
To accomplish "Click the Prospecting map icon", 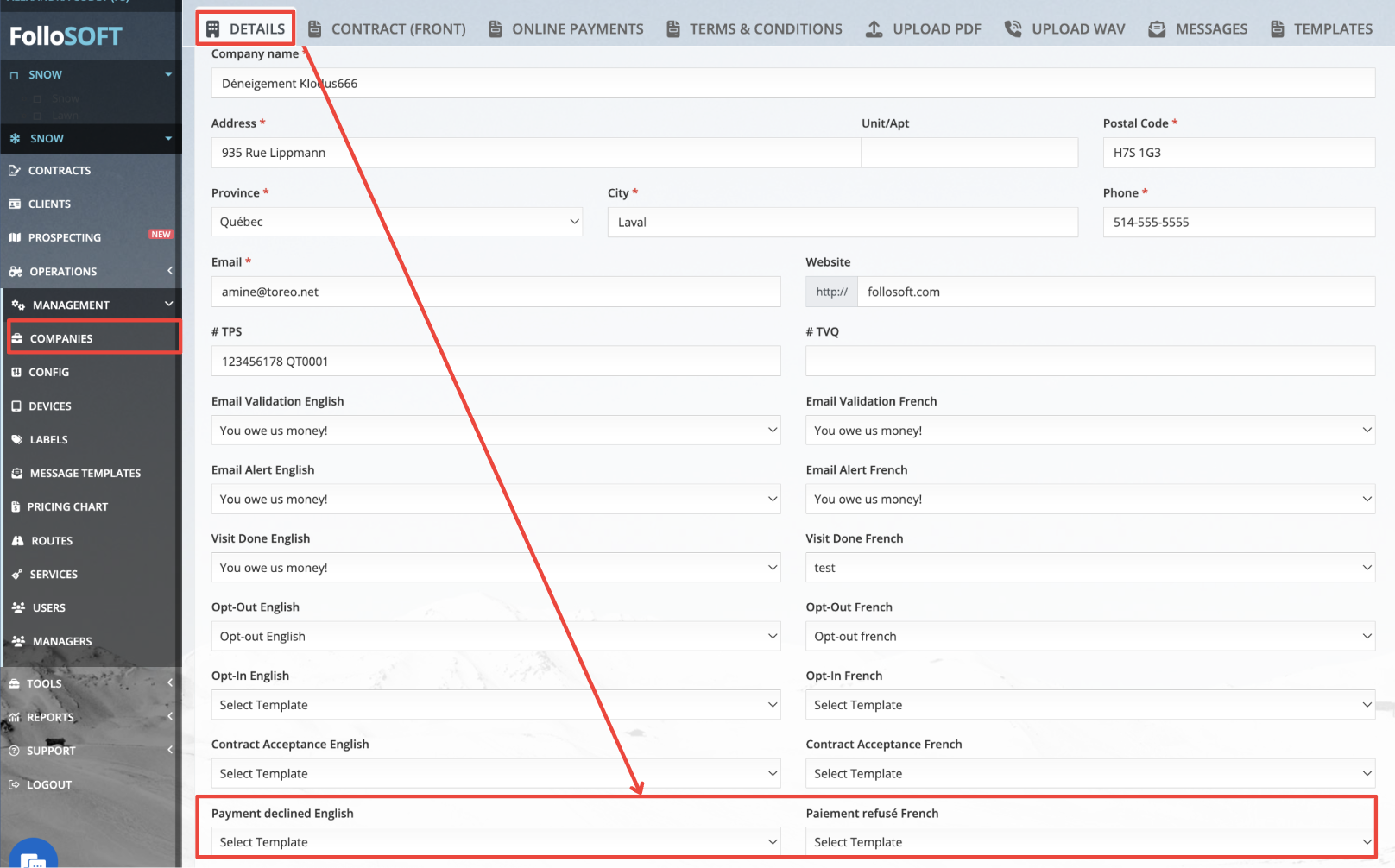I will 15,237.
